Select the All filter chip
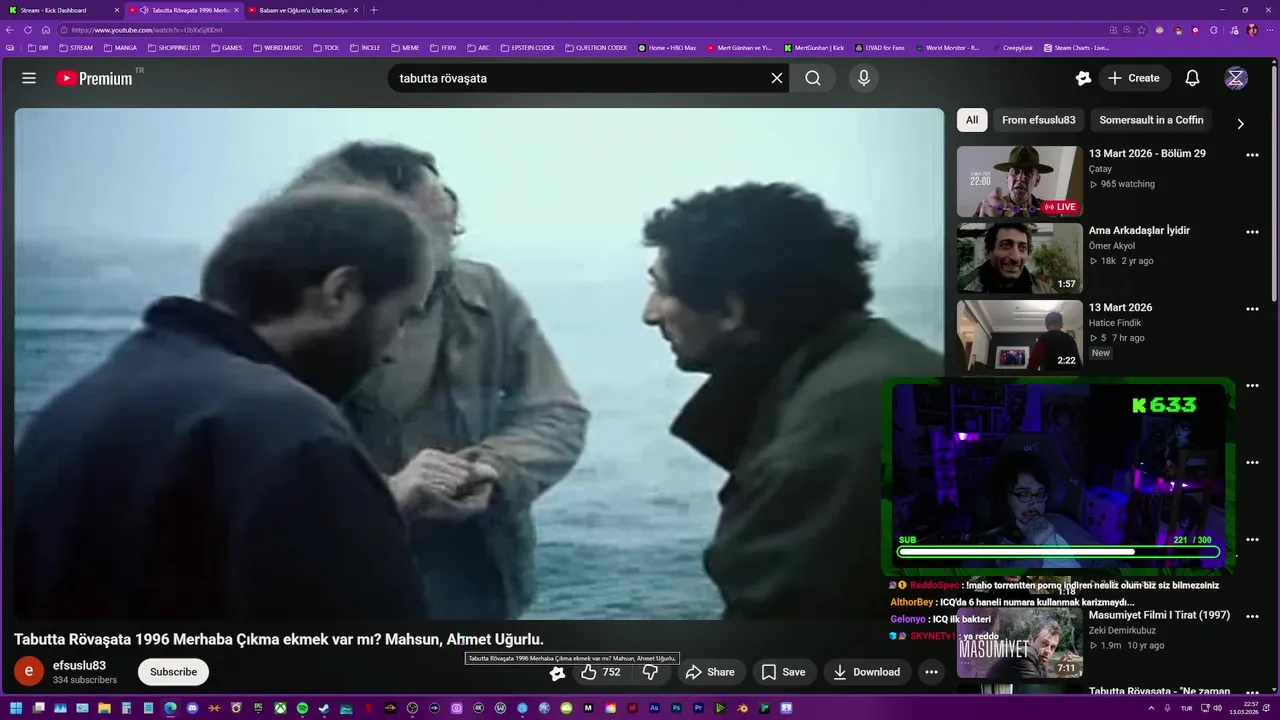The image size is (1280, 720). click(x=972, y=120)
